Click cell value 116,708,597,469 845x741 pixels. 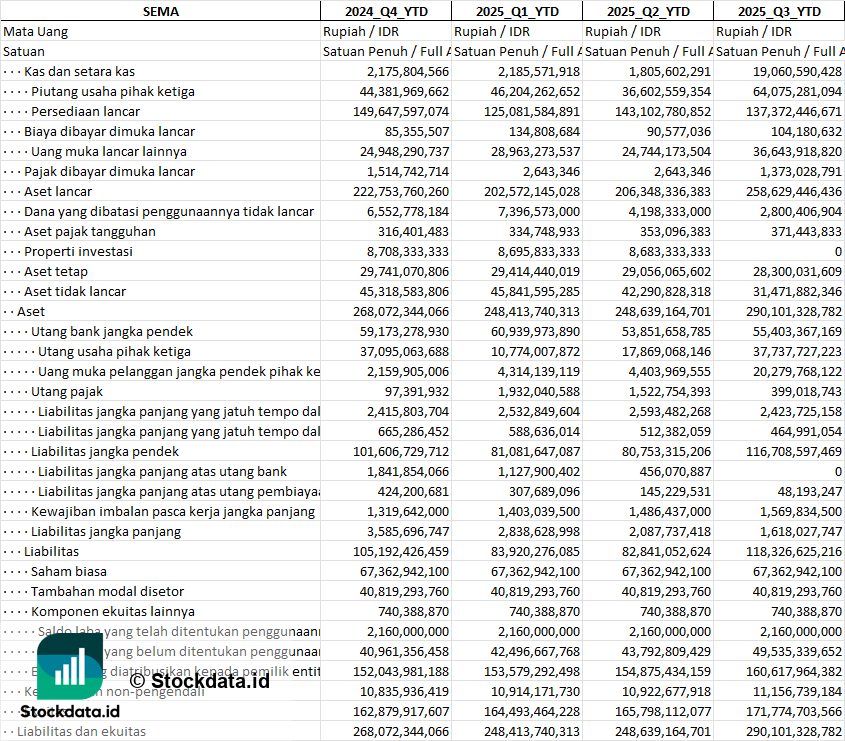pyautogui.click(x=794, y=452)
